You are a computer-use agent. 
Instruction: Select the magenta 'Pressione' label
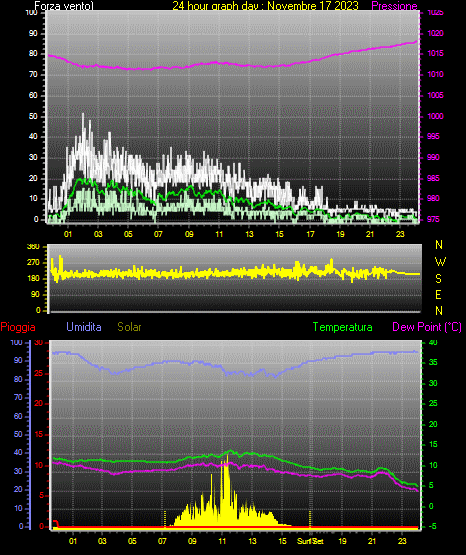tap(394, 6)
